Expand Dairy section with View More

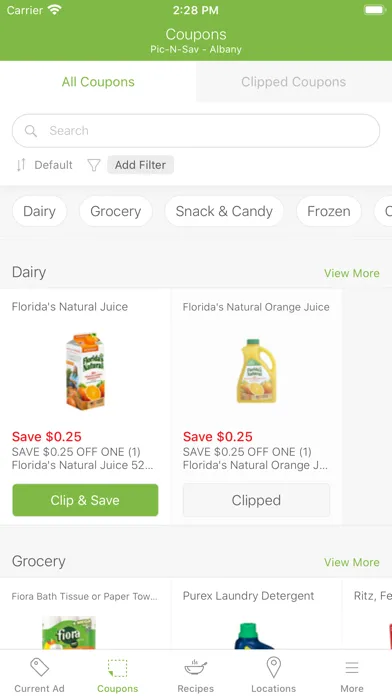click(352, 273)
